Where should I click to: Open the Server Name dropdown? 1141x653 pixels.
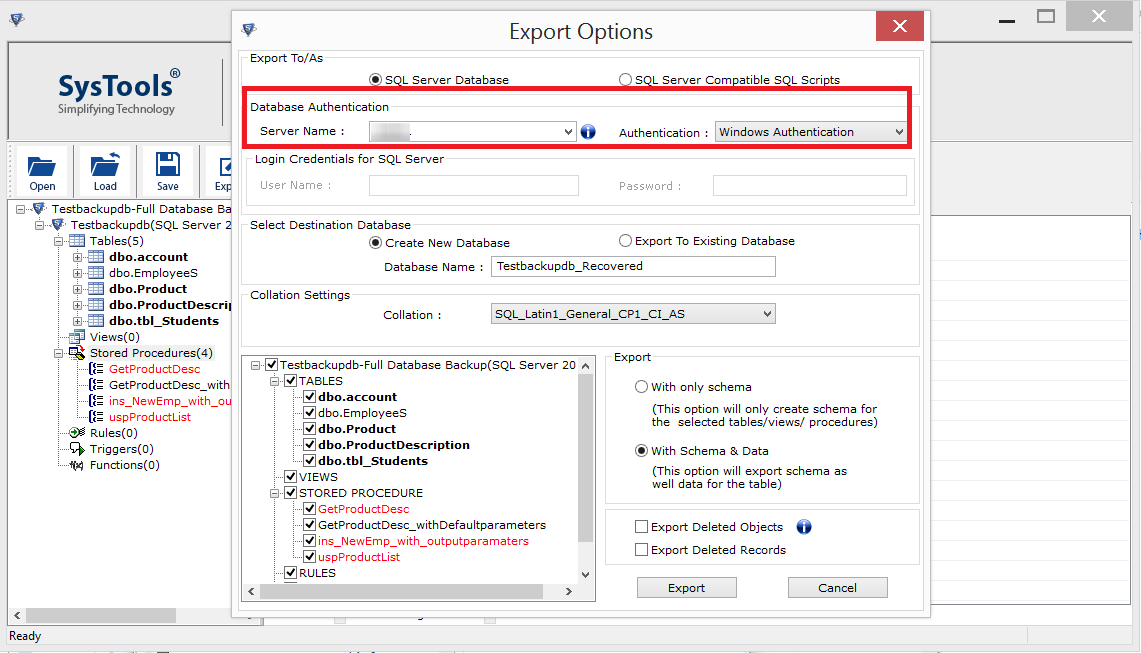[568, 132]
